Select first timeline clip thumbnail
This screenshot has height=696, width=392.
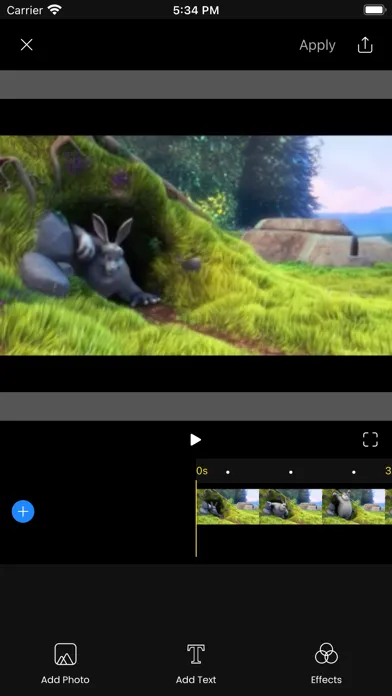228,506
